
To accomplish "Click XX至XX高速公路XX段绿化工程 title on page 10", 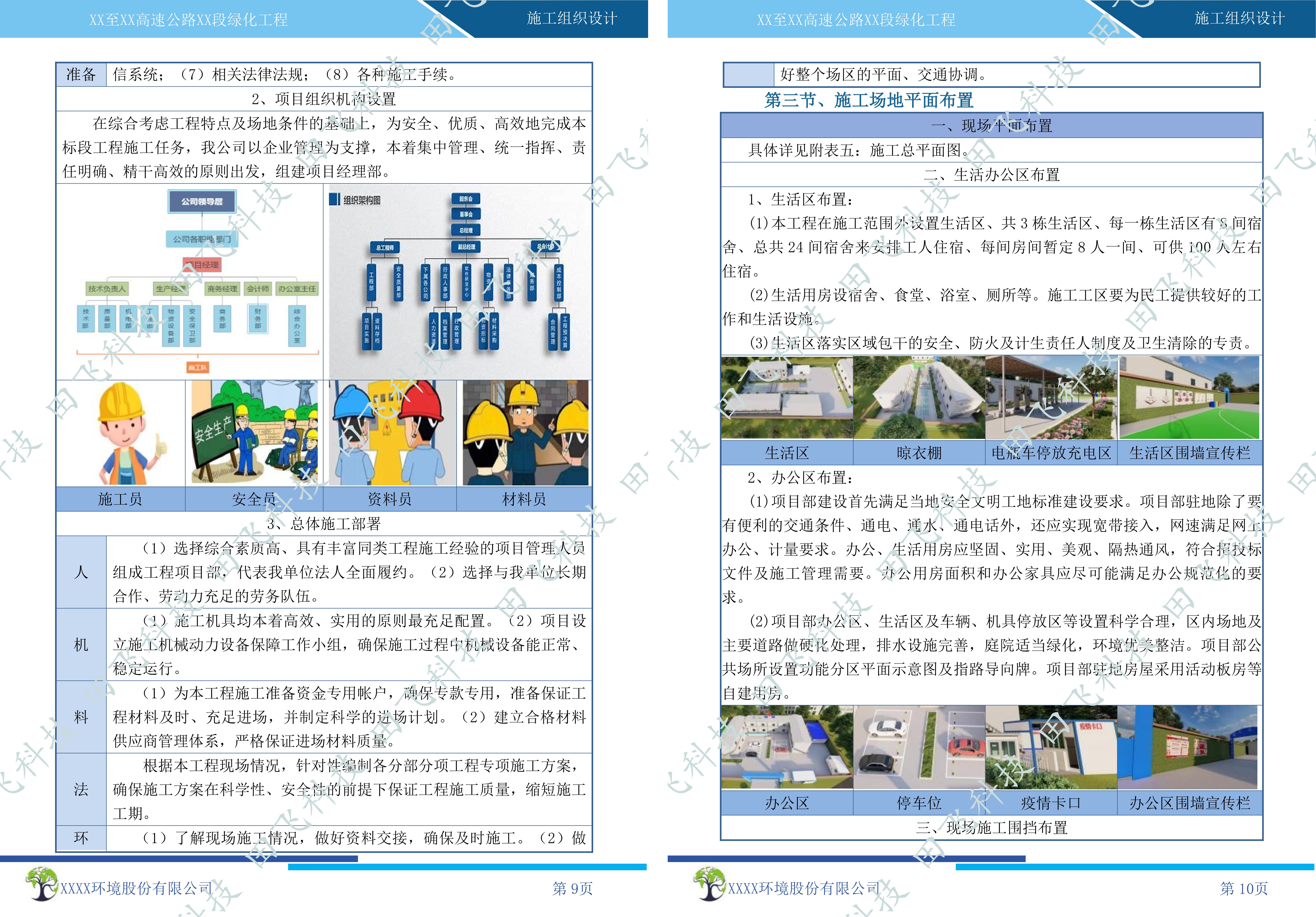I will 856,20.
